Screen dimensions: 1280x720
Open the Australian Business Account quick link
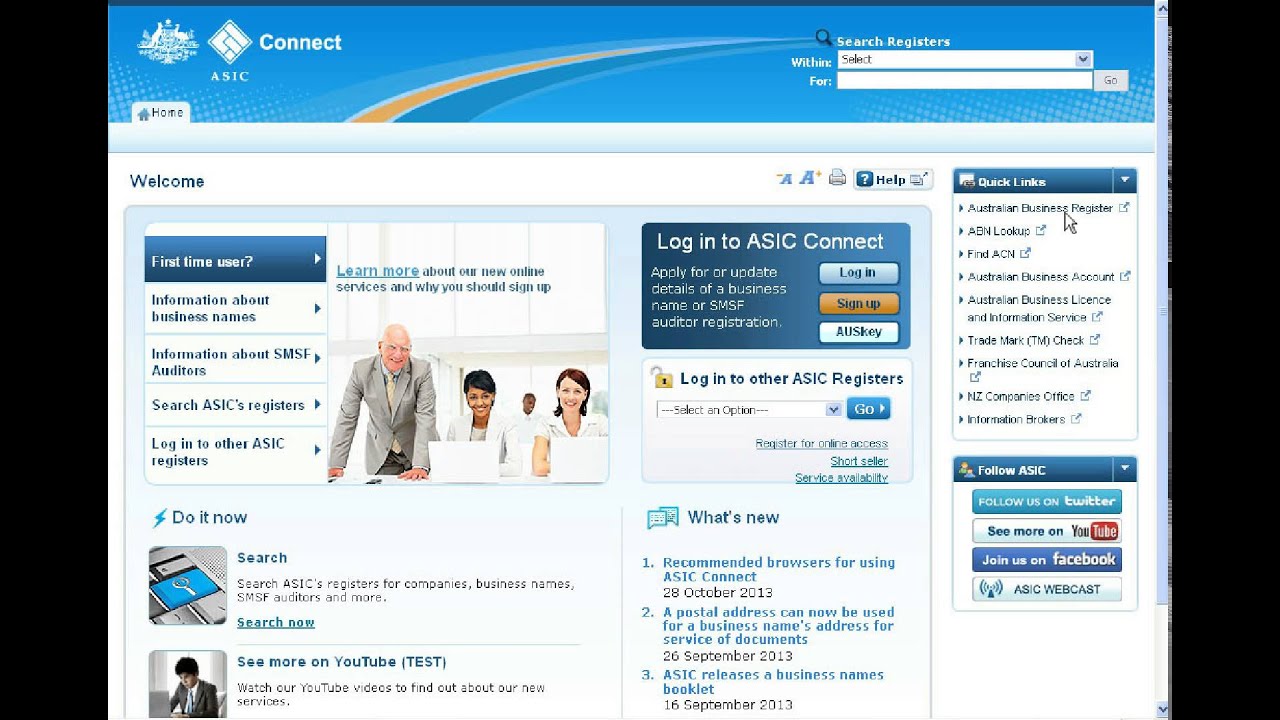(1041, 277)
